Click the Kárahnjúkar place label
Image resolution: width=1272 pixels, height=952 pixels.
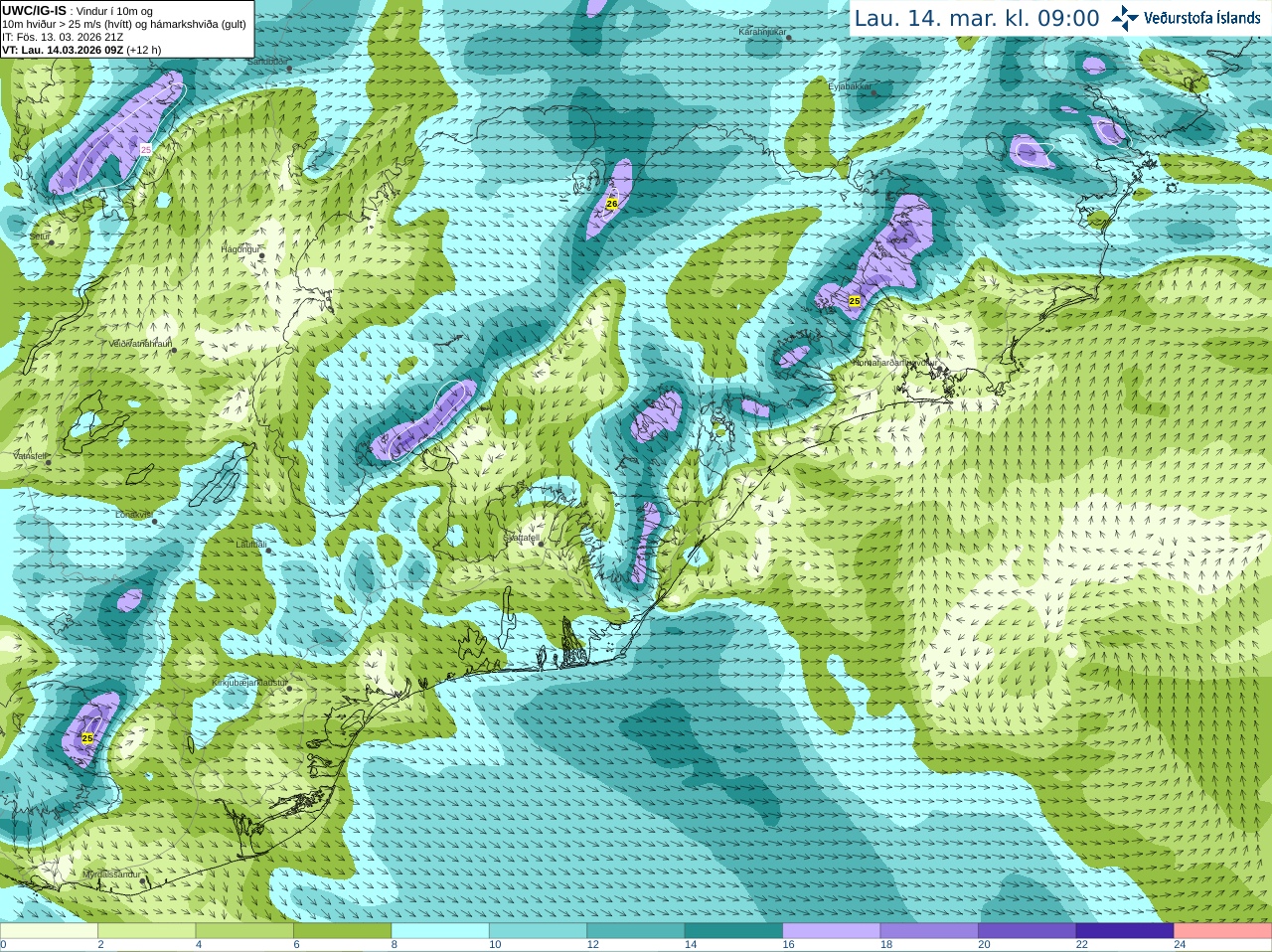click(762, 32)
